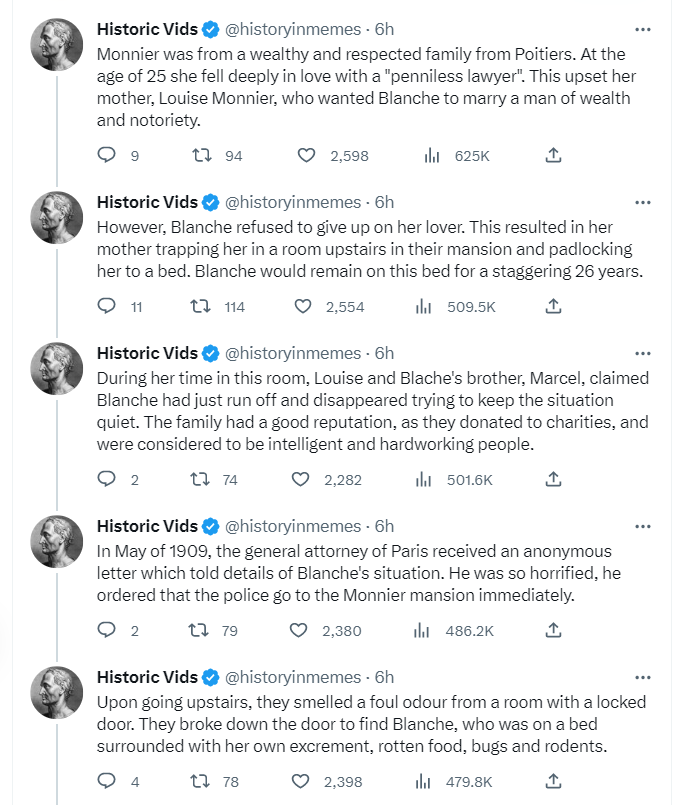Share the tweet about Monnier's wealthy family
Viewport: 680px width, 805px height.
(553, 155)
